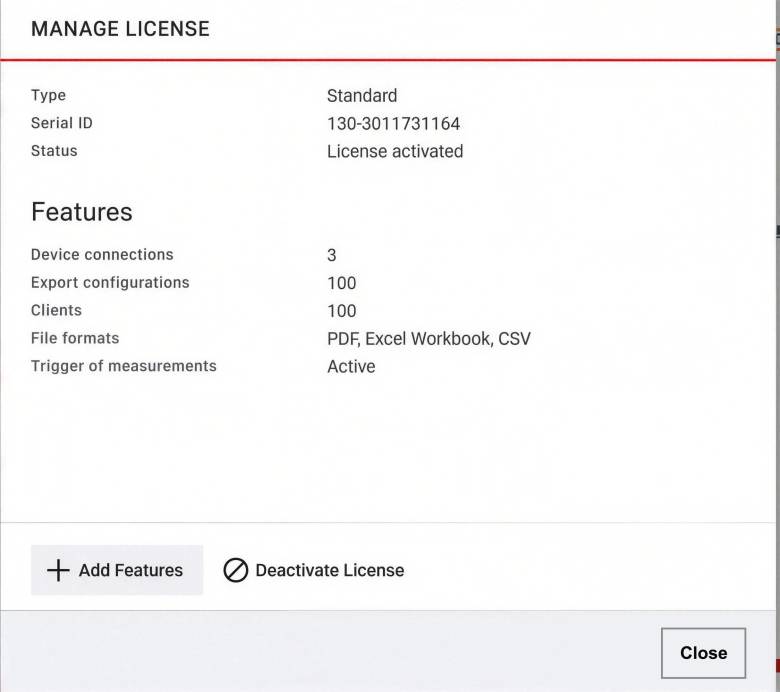Select the Trigger of measurements label

point(123,366)
